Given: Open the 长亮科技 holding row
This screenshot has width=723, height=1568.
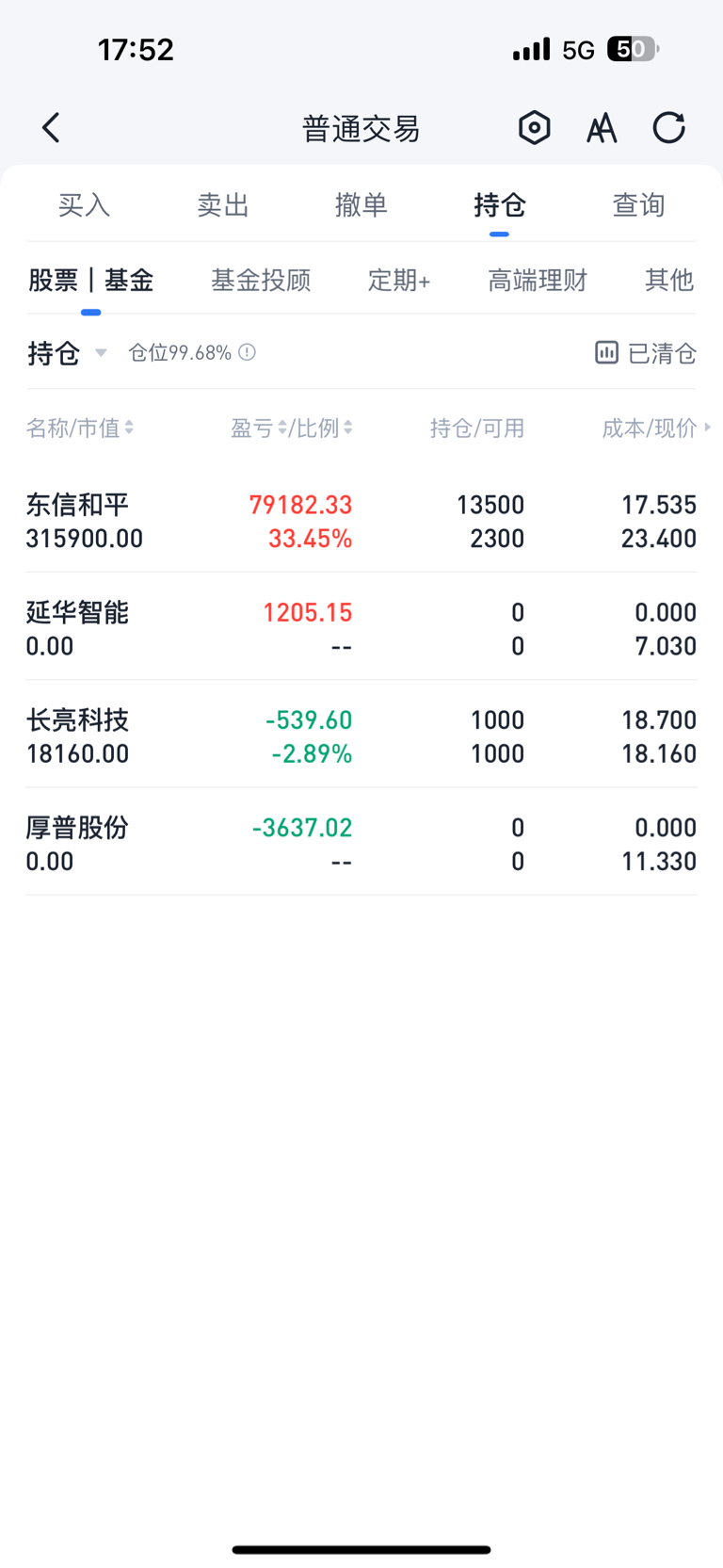Looking at the screenshot, I should point(361,736).
